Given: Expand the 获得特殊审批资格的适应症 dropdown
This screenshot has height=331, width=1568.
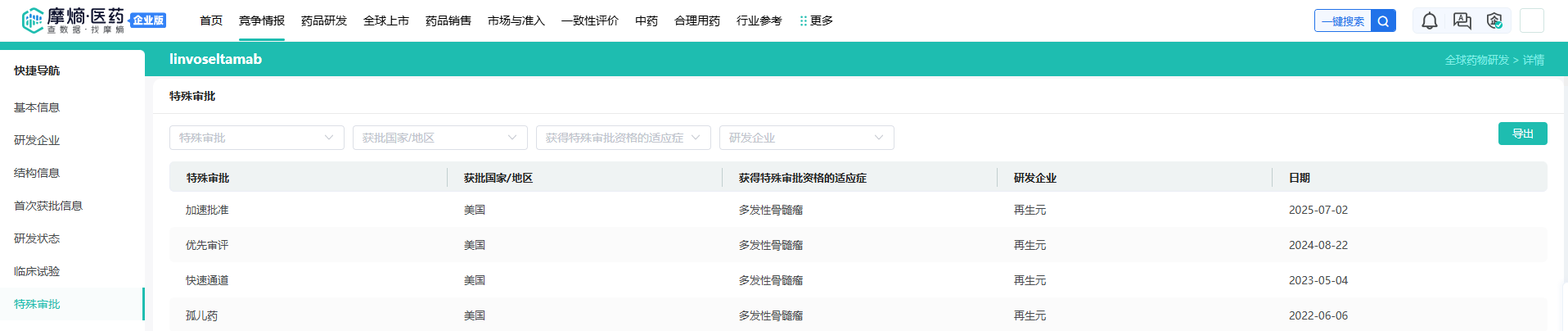Looking at the screenshot, I should (624, 138).
